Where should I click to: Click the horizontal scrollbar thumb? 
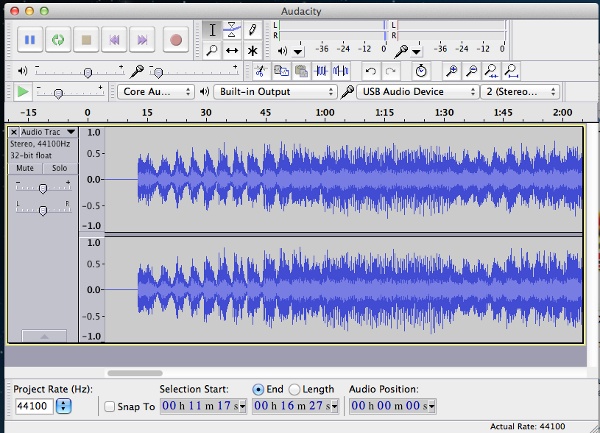(x=135, y=373)
